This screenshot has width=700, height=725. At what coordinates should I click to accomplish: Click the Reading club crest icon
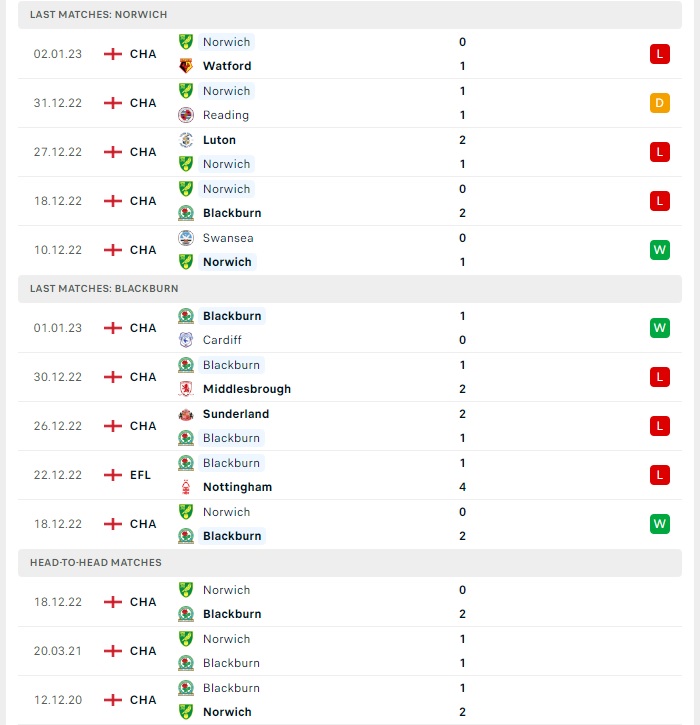(186, 115)
